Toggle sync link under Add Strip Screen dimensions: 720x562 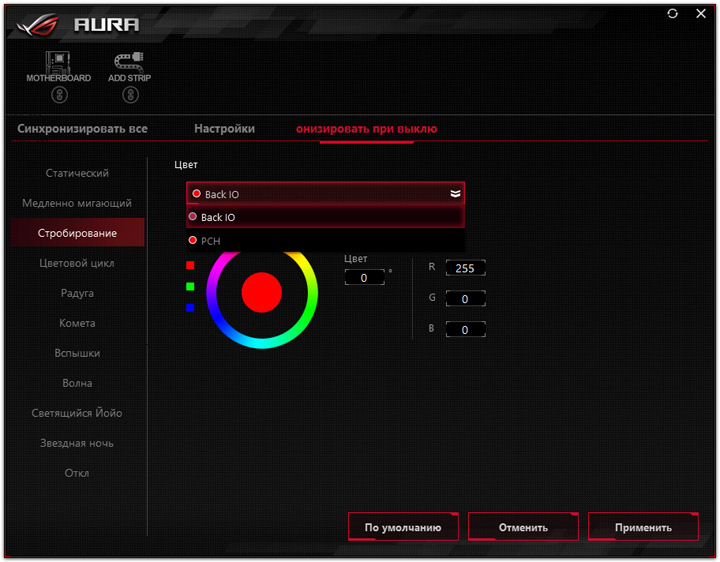[130, 95]
